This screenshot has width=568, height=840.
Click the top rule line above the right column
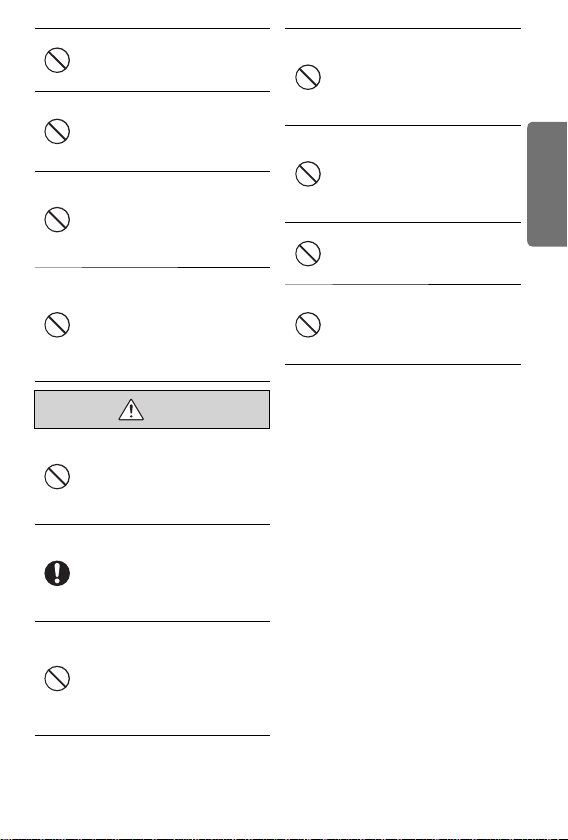(x=402, y=28)
